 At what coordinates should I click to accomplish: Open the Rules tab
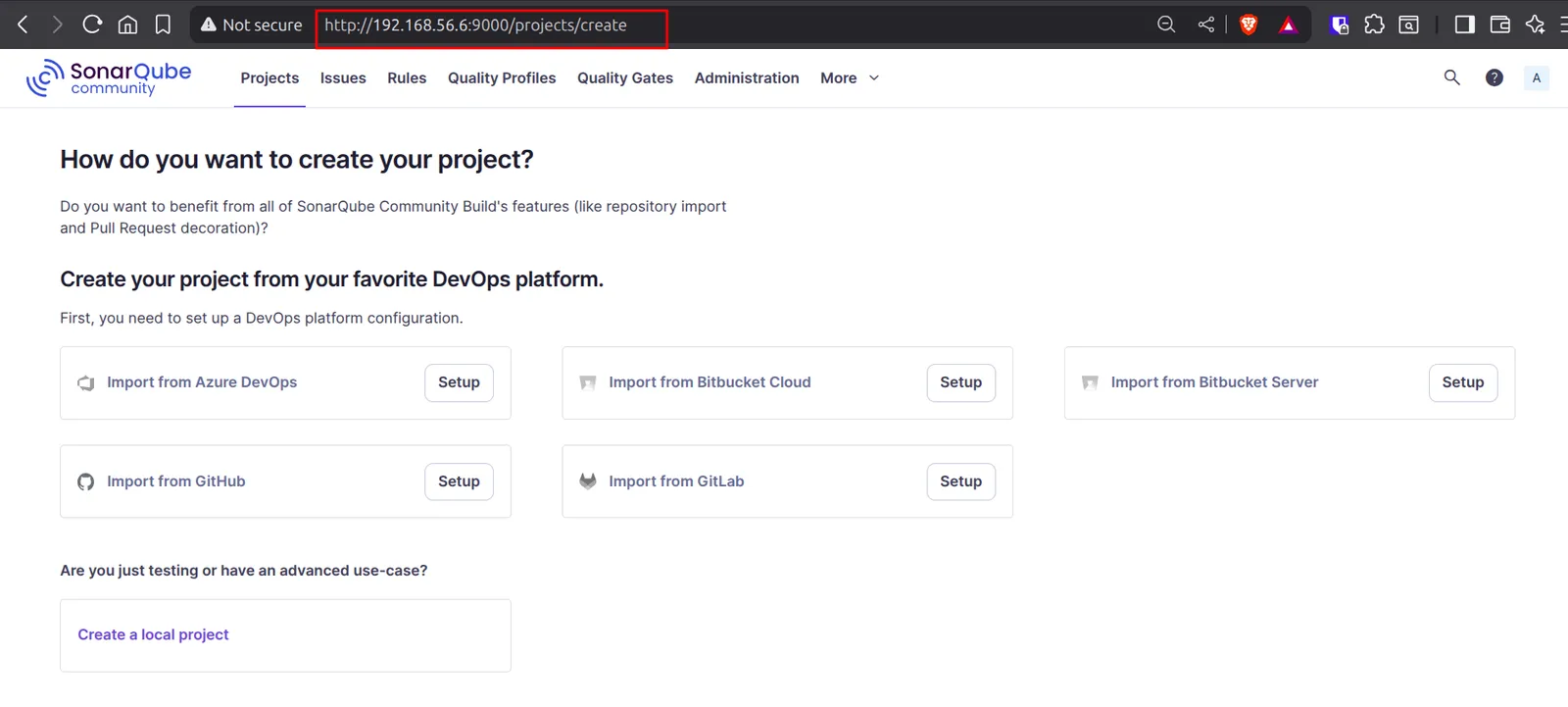tap(407, 77)
